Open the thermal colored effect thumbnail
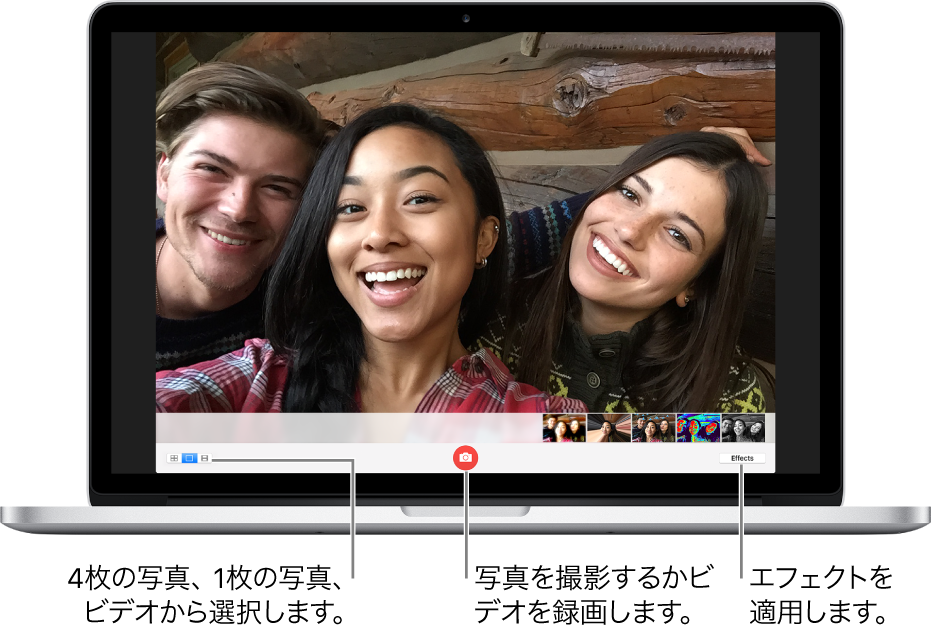The height and width of the screenshot is (630, 931). pos(698,428)
